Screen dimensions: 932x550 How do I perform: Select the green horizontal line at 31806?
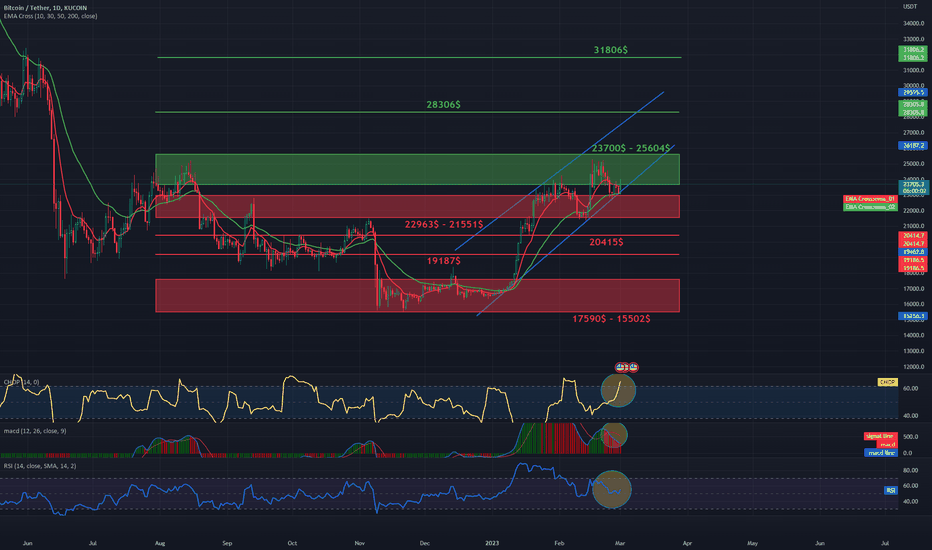[x=419, y=58]
